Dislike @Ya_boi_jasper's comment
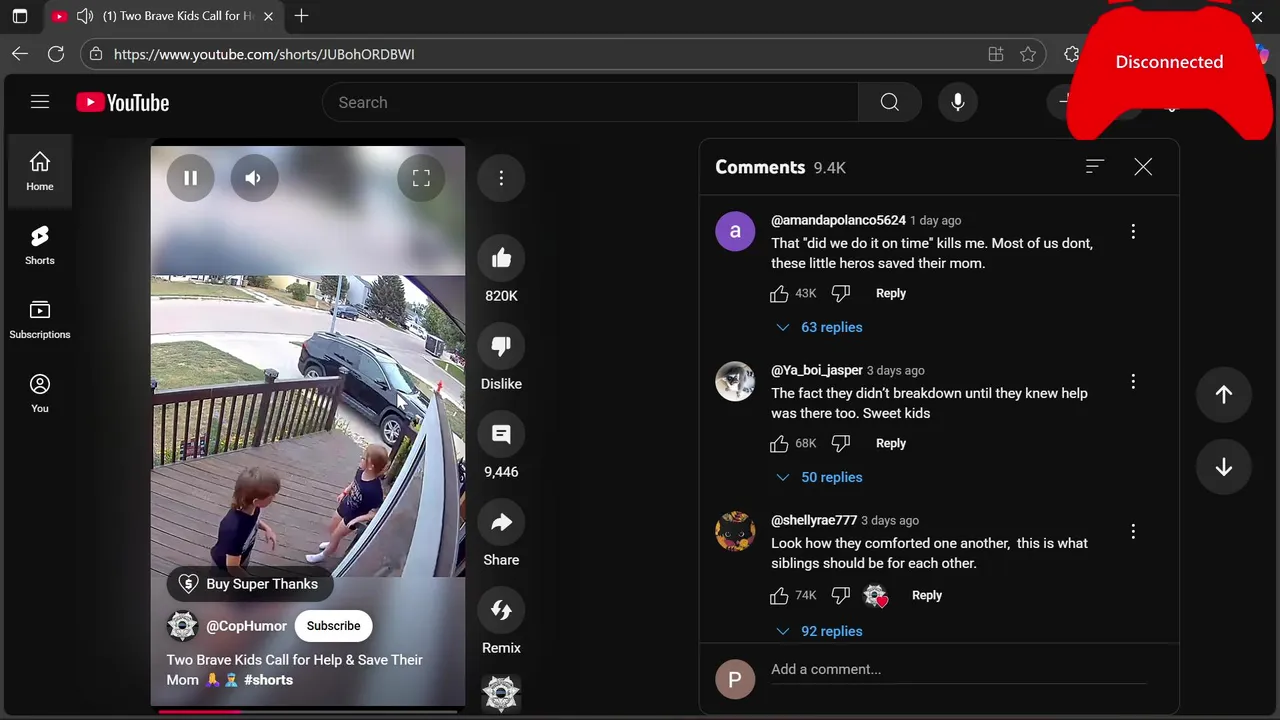1280x720 pixels. 841,443
